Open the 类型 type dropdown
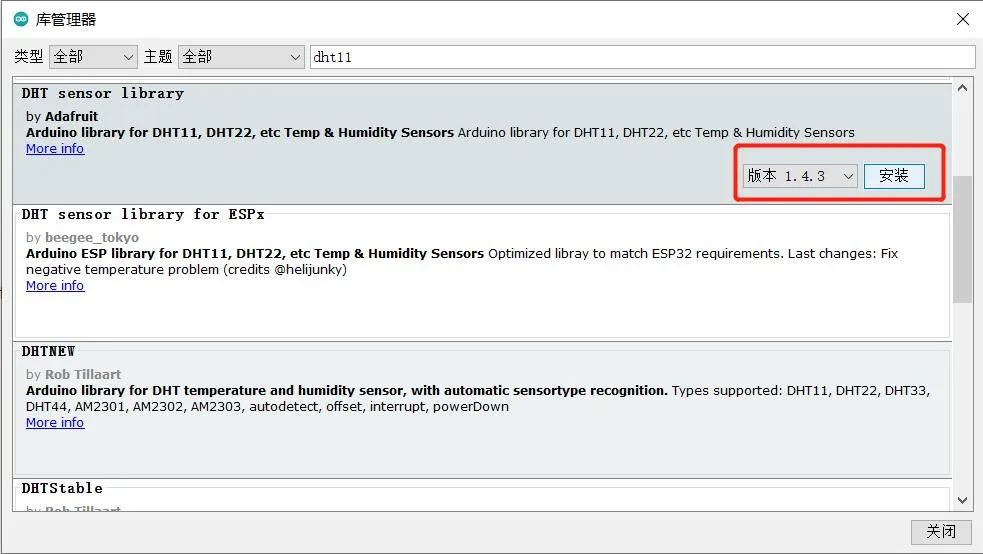The height and width of the screenshot is (554, 983). point(93,57)
